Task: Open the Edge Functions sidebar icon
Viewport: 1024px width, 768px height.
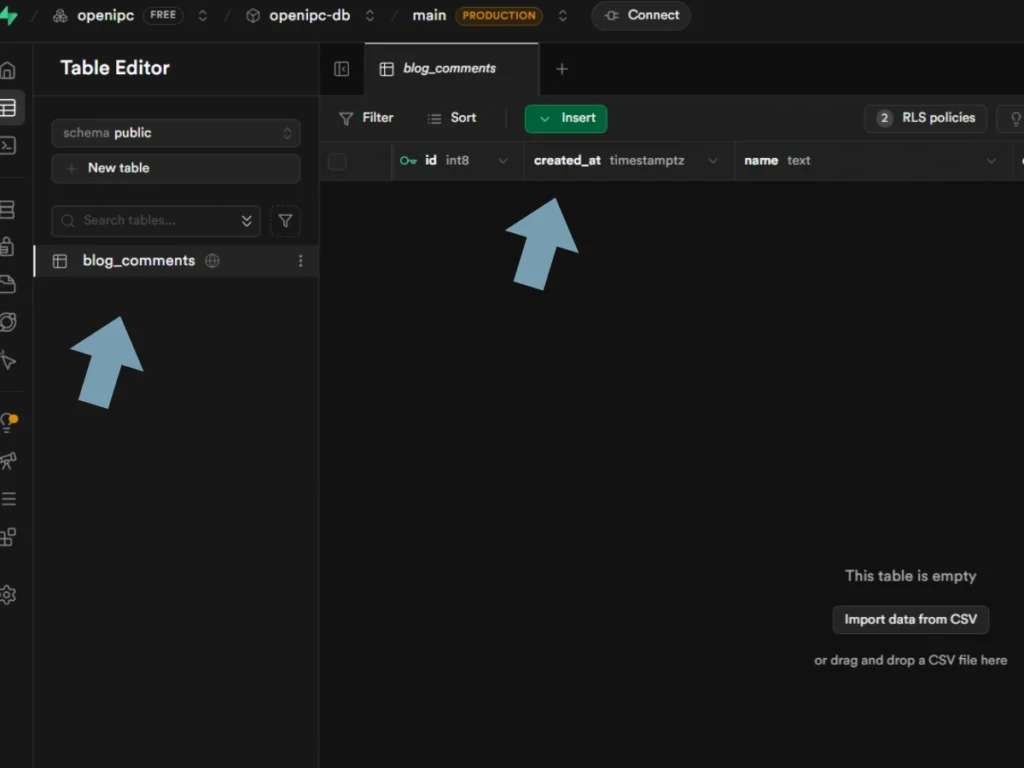Action: pos(8,322)
